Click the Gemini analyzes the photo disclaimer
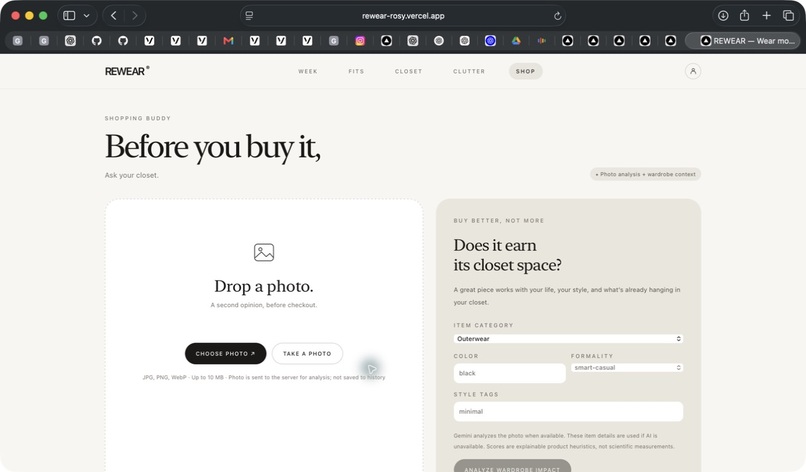 pos(564,441)
